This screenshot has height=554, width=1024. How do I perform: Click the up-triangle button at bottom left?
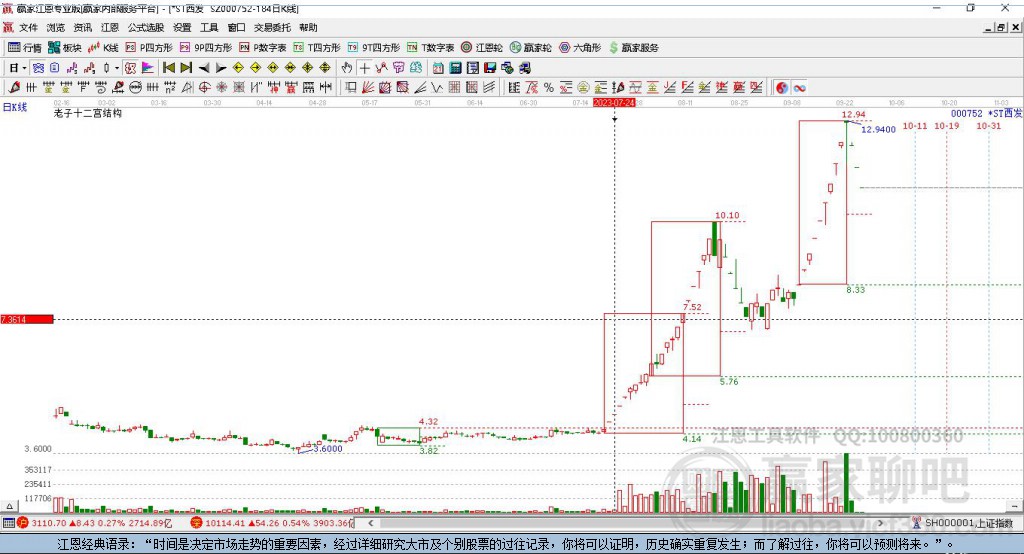(x=9, y=506)
